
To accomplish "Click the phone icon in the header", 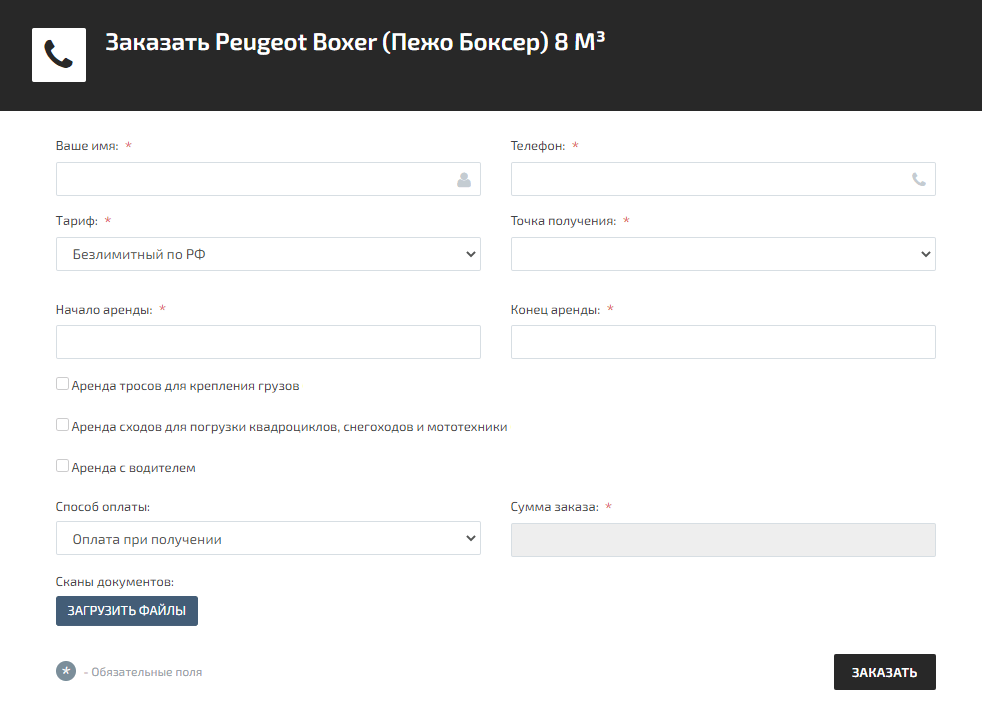I will point(59,55).
